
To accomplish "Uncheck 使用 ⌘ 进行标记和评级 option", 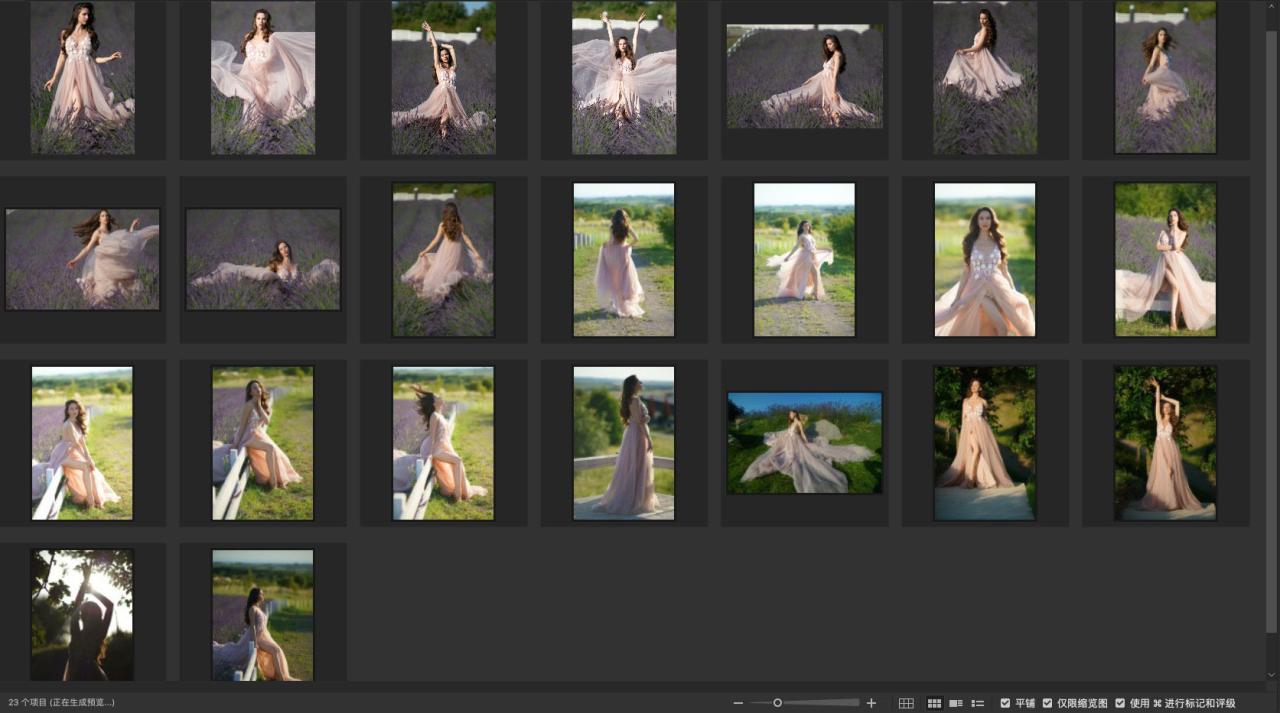I will click(x=1120, y=703).
